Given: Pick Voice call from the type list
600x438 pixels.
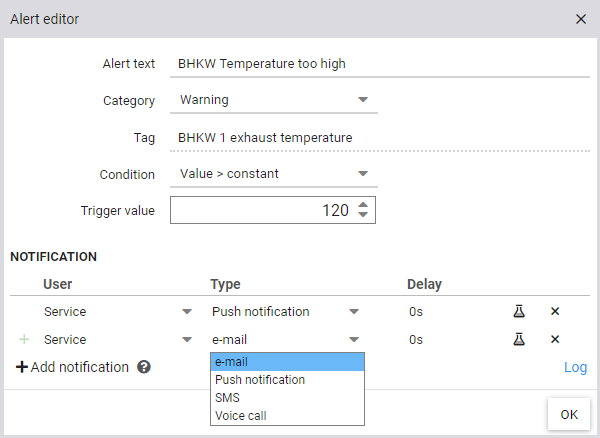Looking at the screenshot, I should [x=288, y=415].
